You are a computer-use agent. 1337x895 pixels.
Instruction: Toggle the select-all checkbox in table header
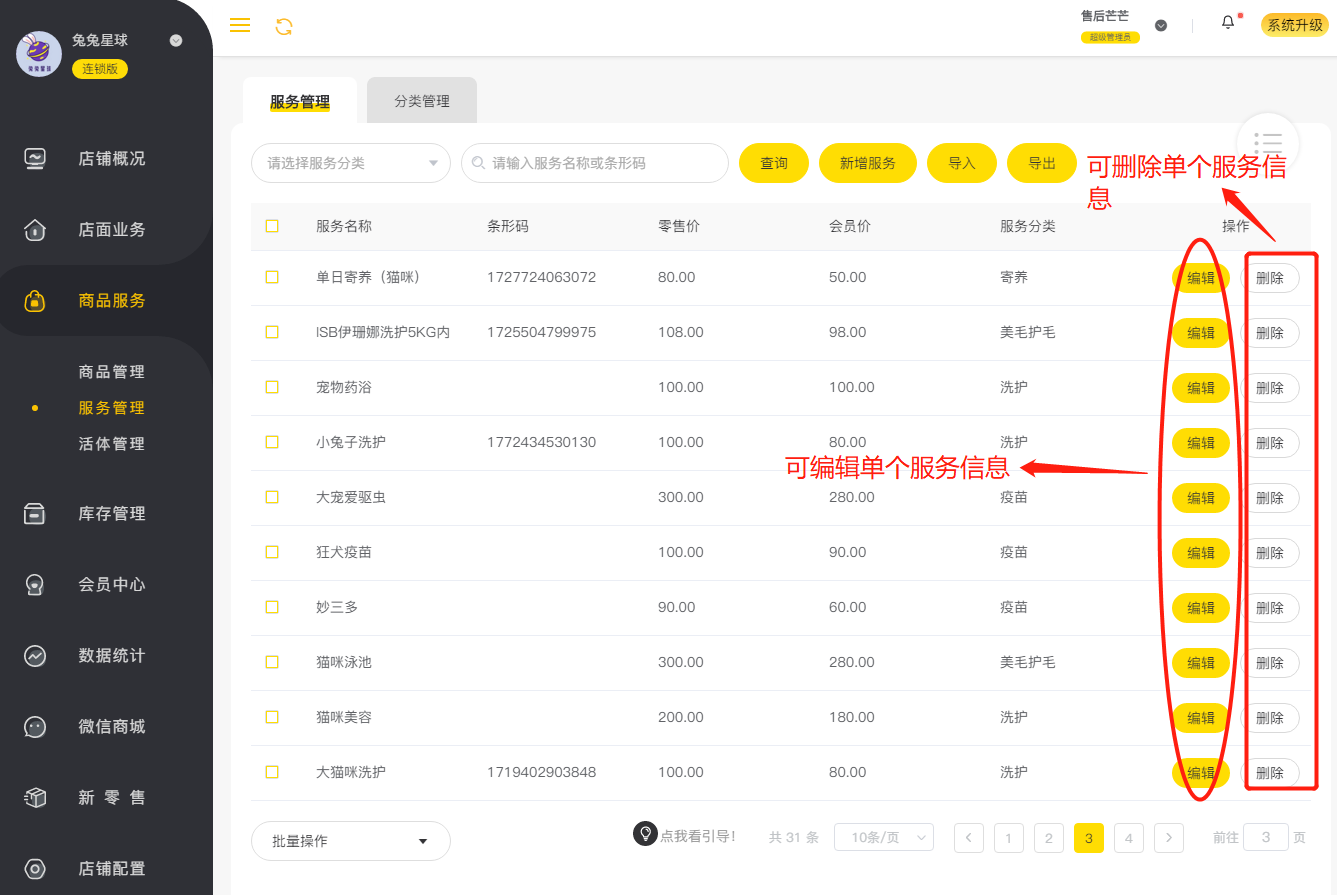[x=272, y=226]
